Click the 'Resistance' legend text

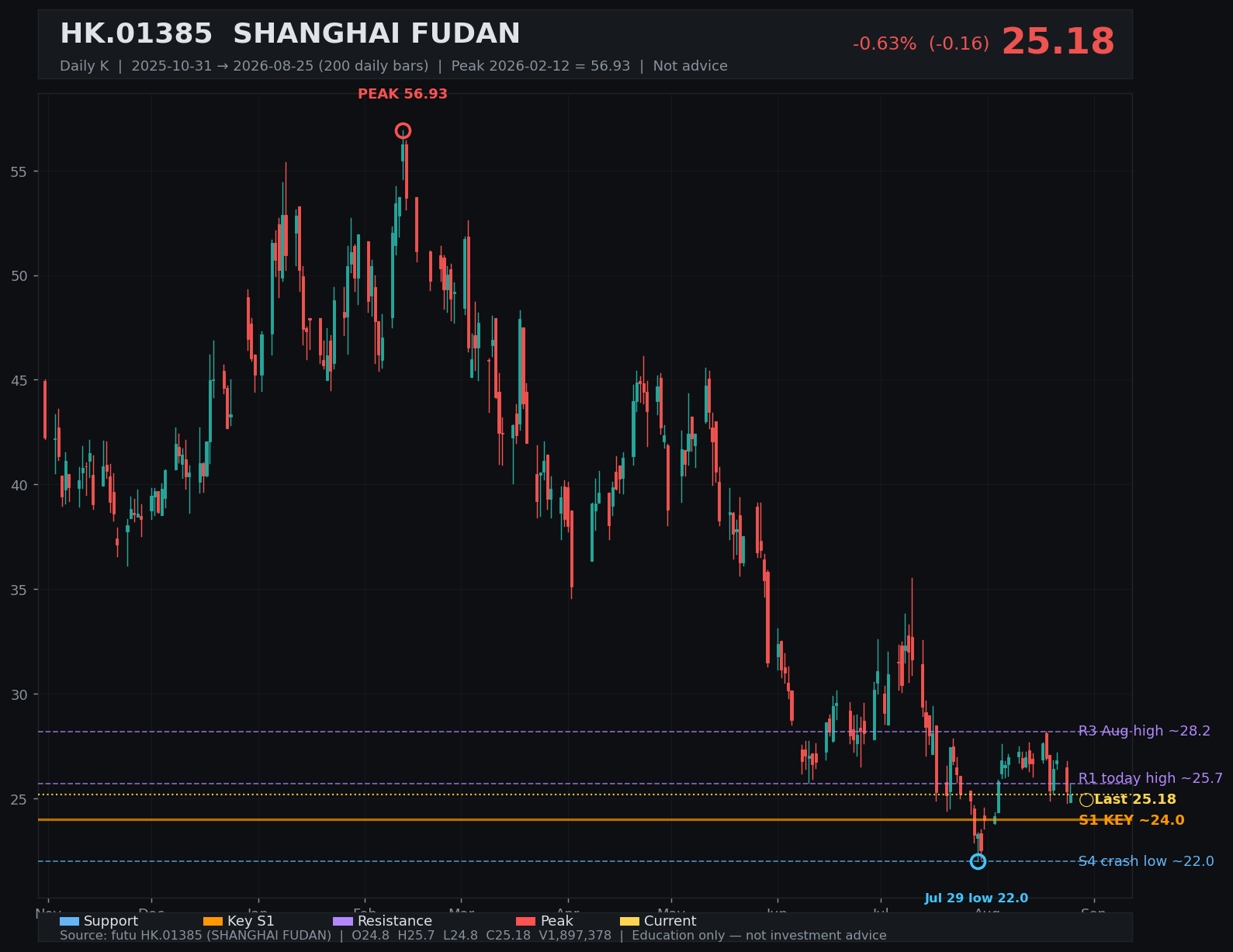click(x=395, y=921)
